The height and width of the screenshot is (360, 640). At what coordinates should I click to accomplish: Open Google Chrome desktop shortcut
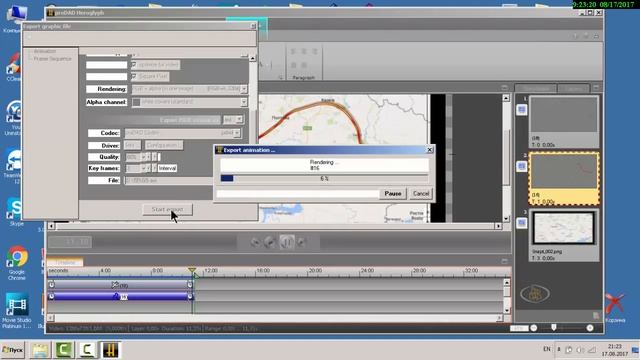17,262
